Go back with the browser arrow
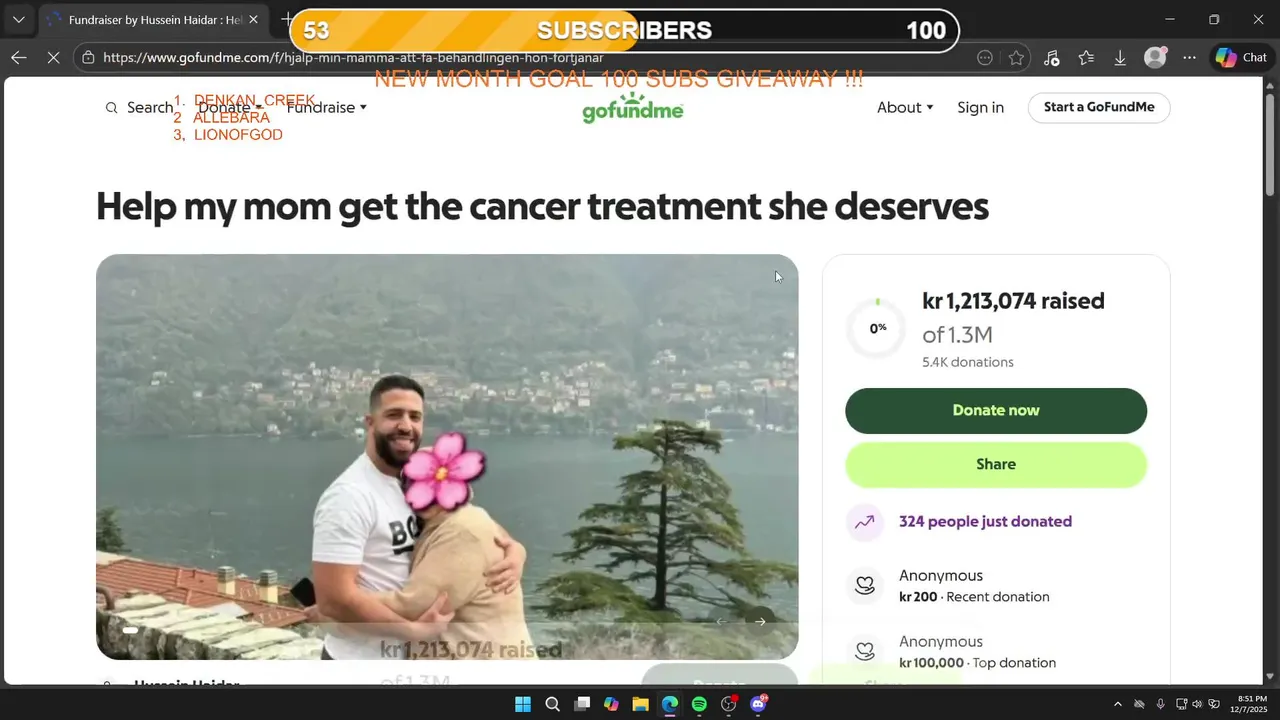The height and width of the screenshot is (720, 1280). click(x=19, y=58)
